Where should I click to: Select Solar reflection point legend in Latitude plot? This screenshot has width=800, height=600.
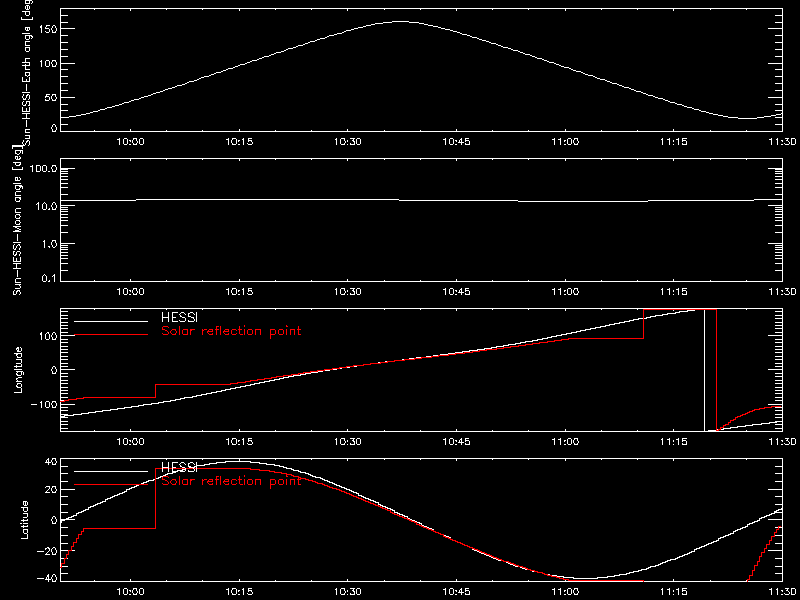tap(231, 481)
